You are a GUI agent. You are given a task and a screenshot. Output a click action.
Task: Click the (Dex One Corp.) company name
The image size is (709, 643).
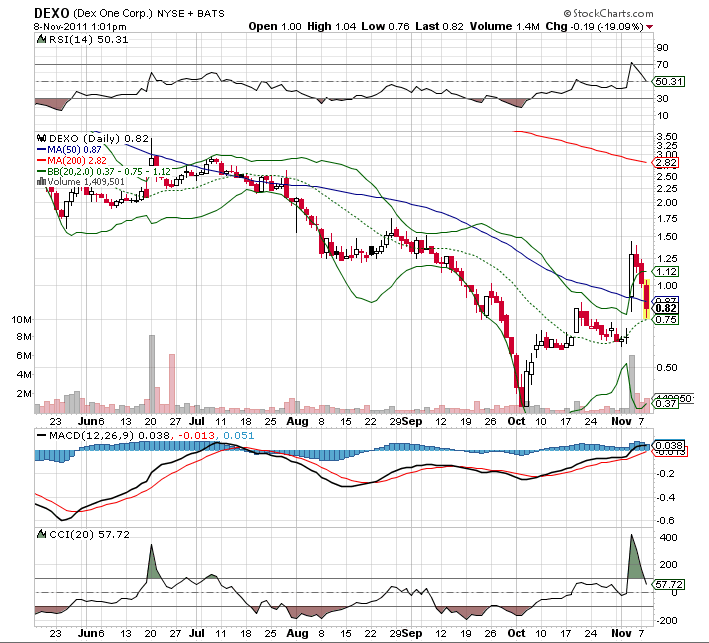pyautogui.click(x=113, y=13)
